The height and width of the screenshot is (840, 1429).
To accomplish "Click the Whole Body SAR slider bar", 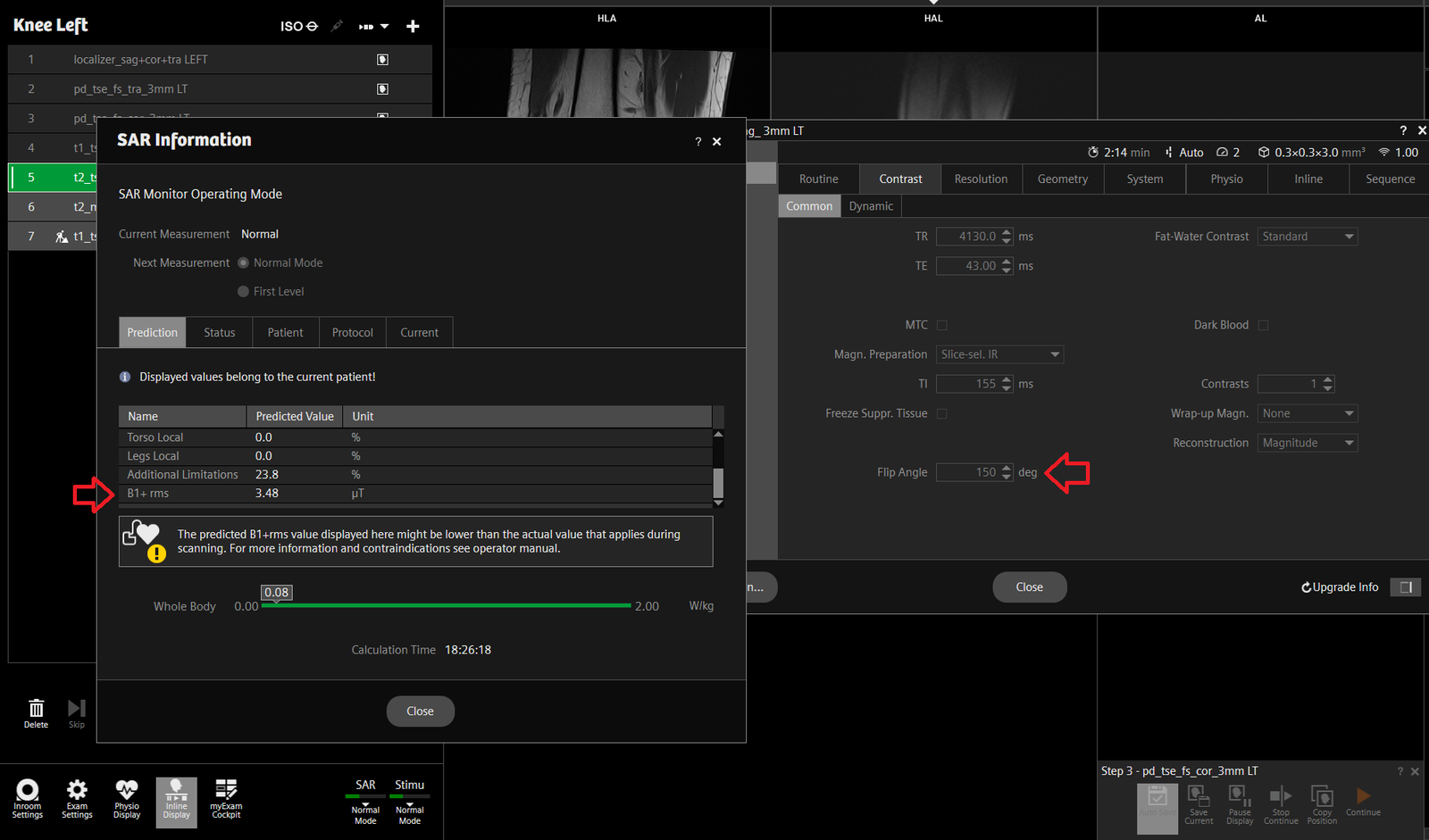I will (447, 605).
